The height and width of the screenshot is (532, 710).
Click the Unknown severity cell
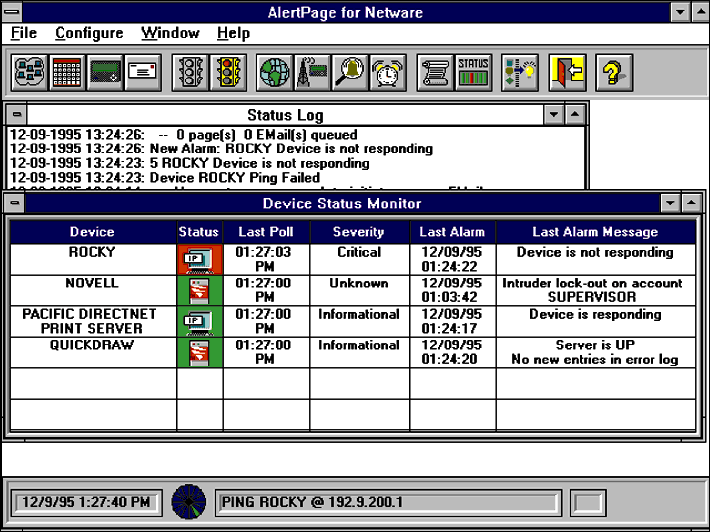click(360, 291)
